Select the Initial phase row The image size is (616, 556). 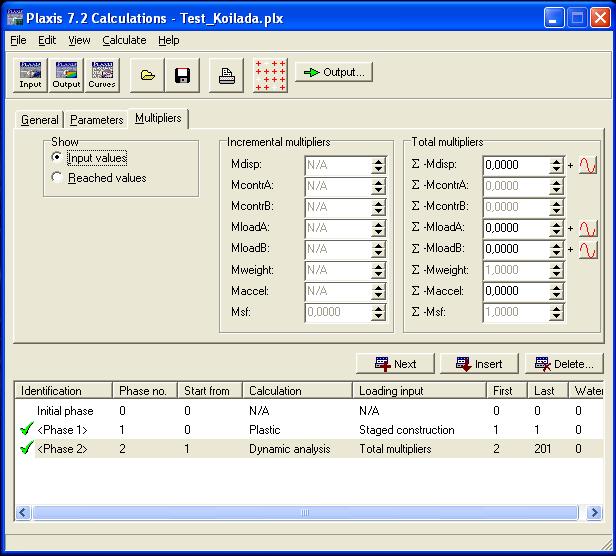tap(309, 411)
